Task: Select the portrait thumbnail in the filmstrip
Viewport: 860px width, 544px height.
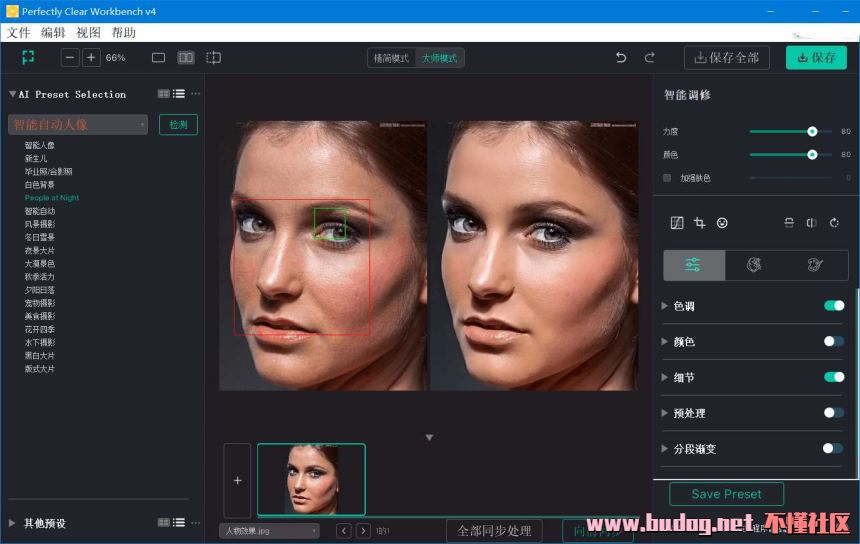Action: 311,479
